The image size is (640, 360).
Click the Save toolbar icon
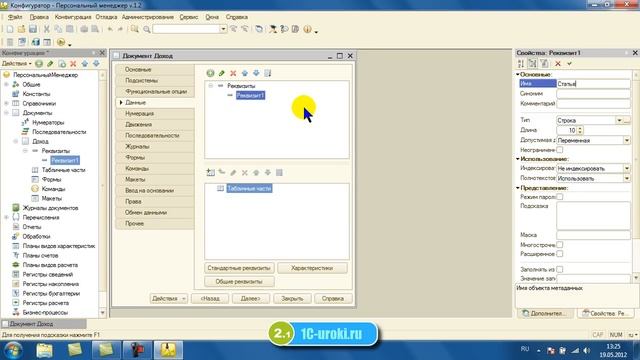tap(33, 29)
